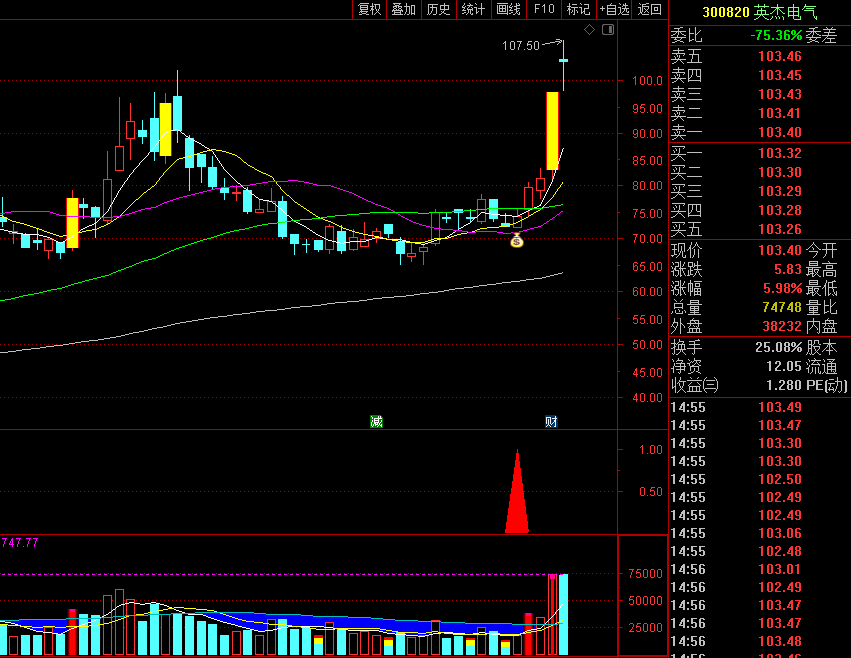Open 历史 history view
851x658 pixels.
(439, 9)
